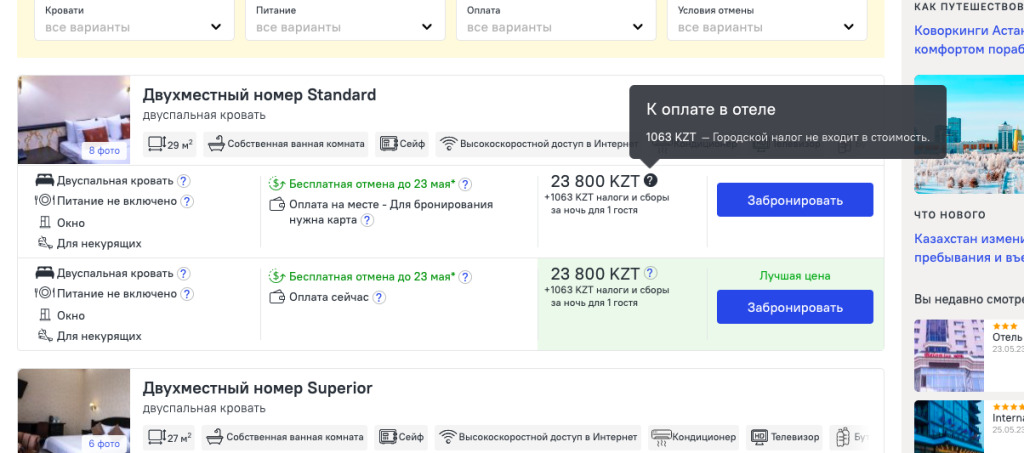This screenshot has width=1024, height=453.
Task: Expand the Условия отмены dropdown
Action: point(767,21)
